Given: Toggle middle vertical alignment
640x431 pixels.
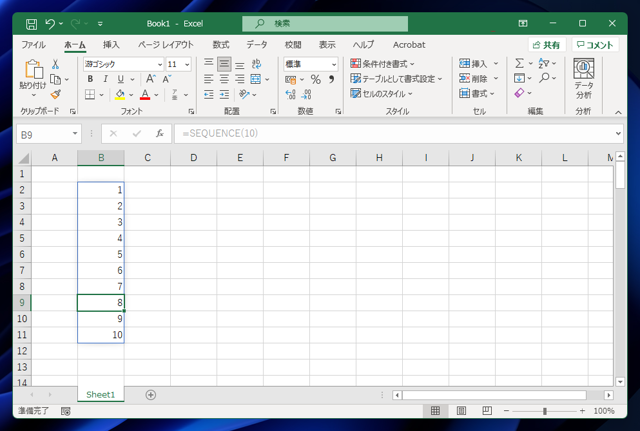Looking at the screenshot, I should click(x=224, y=64).
